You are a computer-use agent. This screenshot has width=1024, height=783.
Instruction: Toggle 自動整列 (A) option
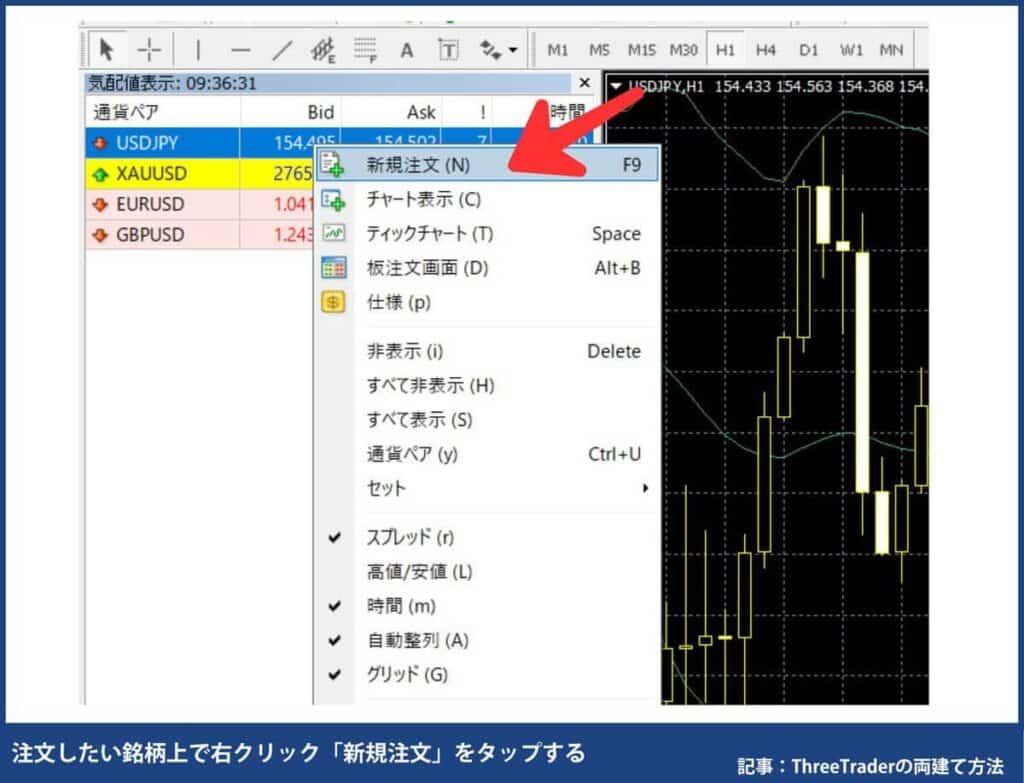(x=487, y=641)
